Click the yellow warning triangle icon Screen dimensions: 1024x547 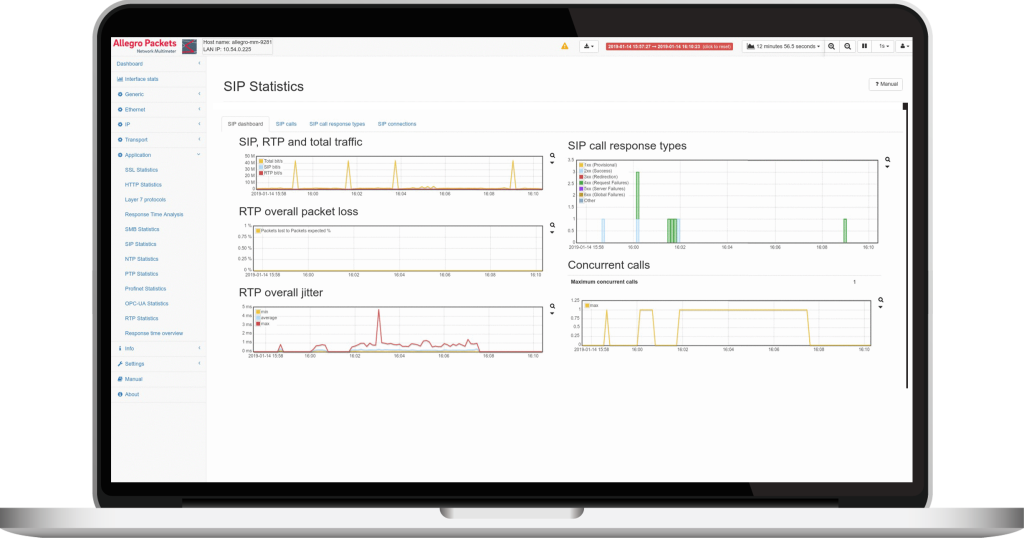tap(564, 46)
